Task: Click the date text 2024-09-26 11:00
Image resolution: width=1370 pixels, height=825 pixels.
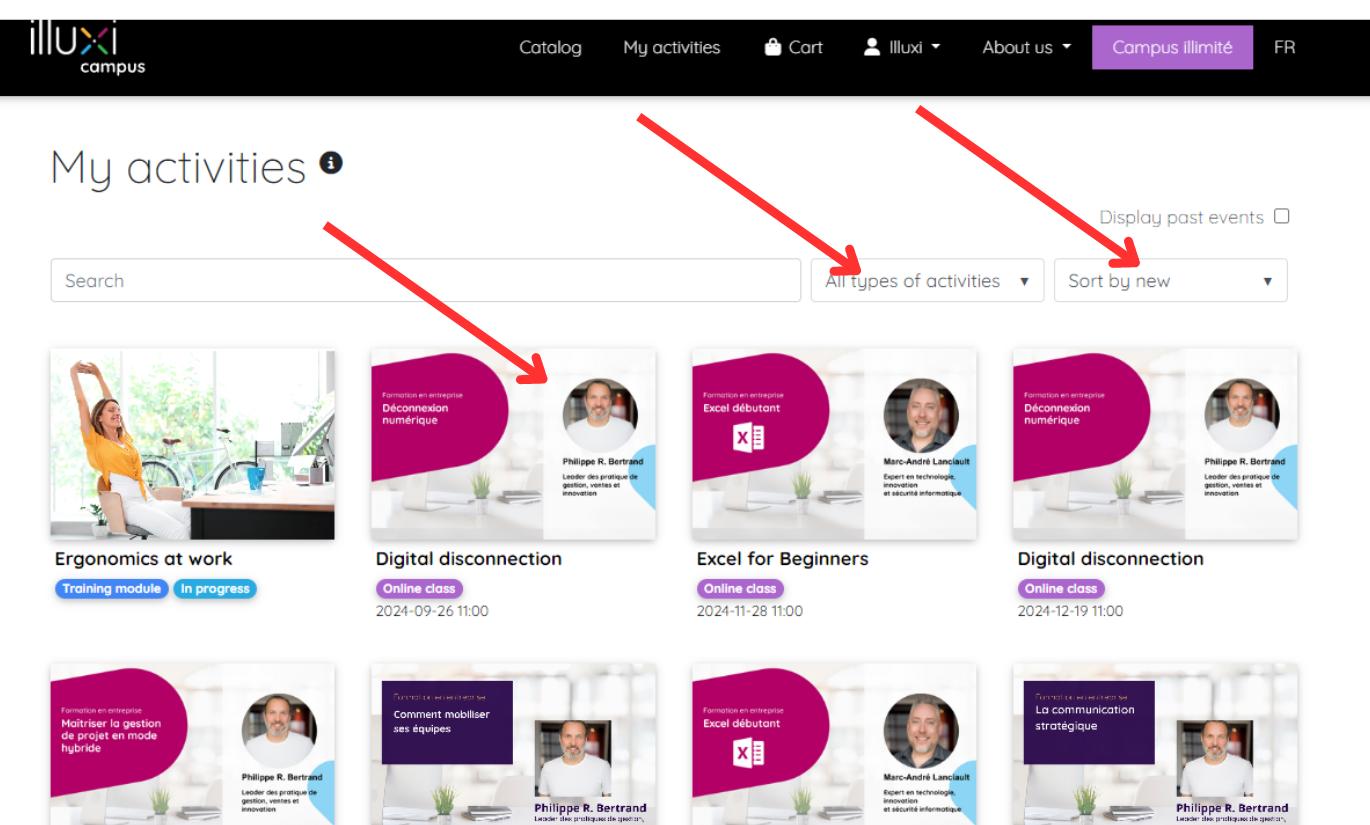Action: [432, 611]
